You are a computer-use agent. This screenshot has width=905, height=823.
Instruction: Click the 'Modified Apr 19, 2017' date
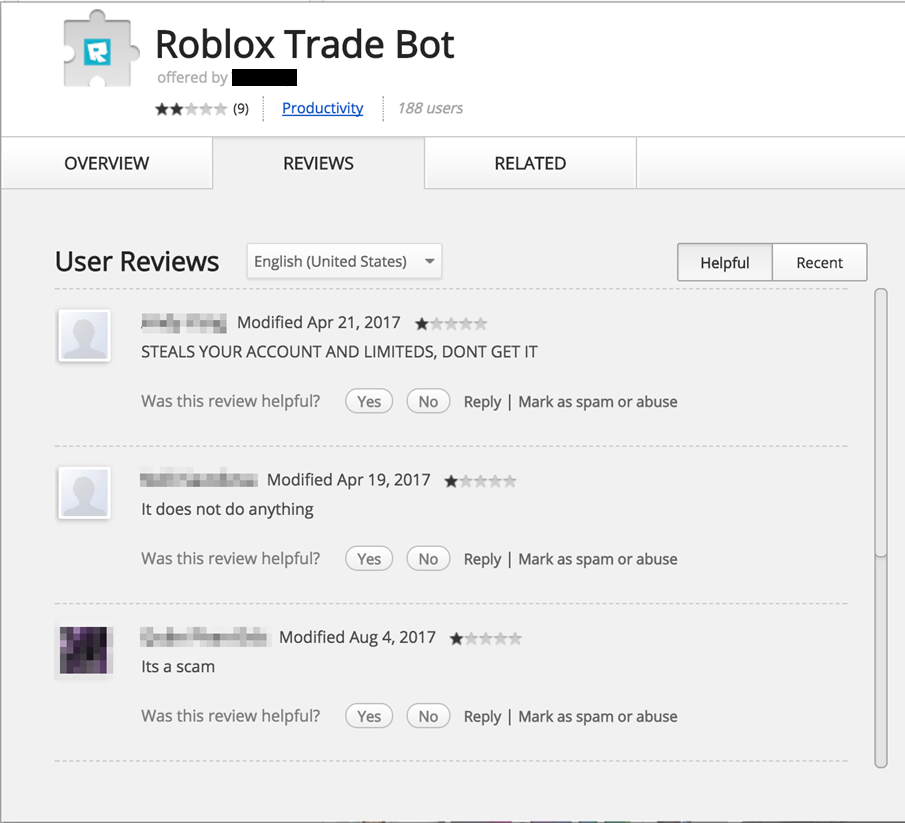click(x=349, y=480)
